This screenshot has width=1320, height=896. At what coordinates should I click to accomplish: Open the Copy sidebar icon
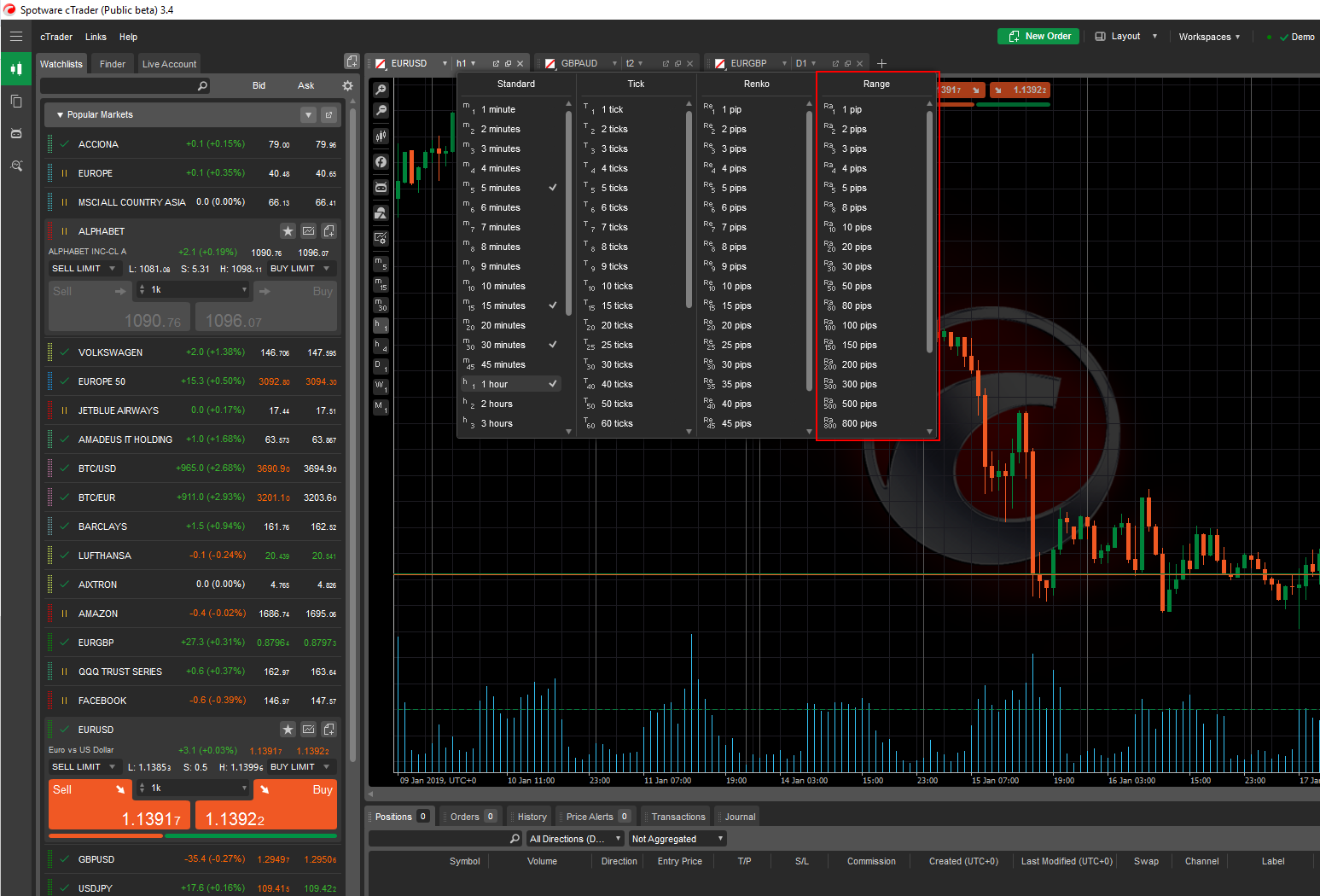tap(16, 101)
